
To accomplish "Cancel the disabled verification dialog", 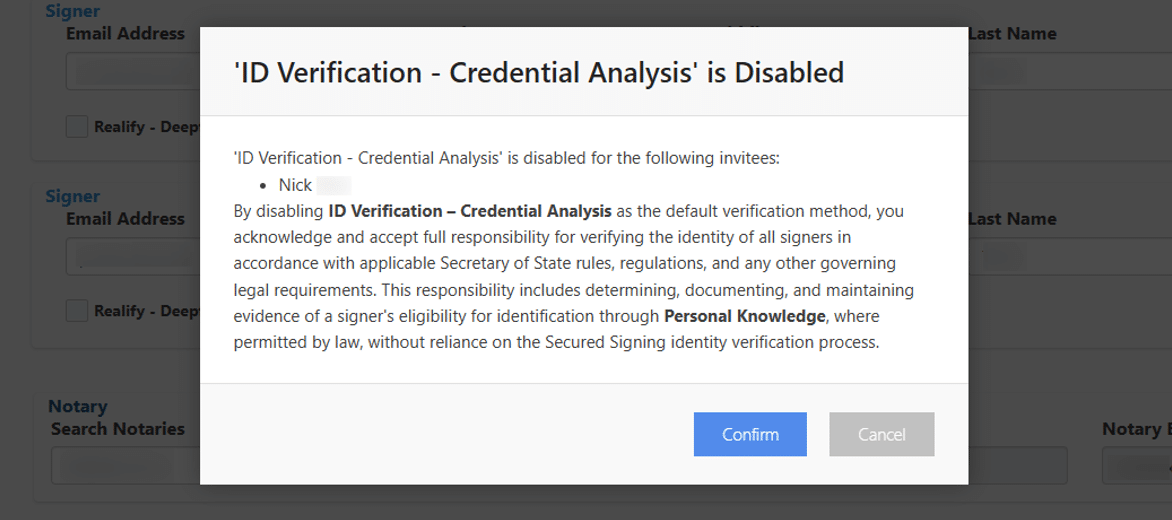I will (881, 434).
